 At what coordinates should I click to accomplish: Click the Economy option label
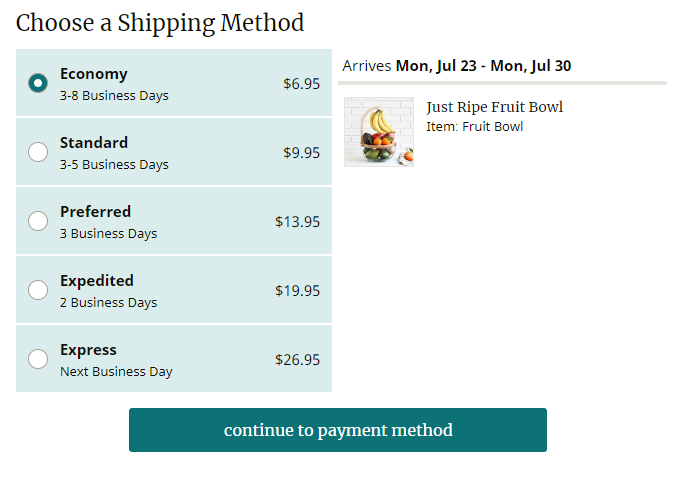click(x=94, y=74)
